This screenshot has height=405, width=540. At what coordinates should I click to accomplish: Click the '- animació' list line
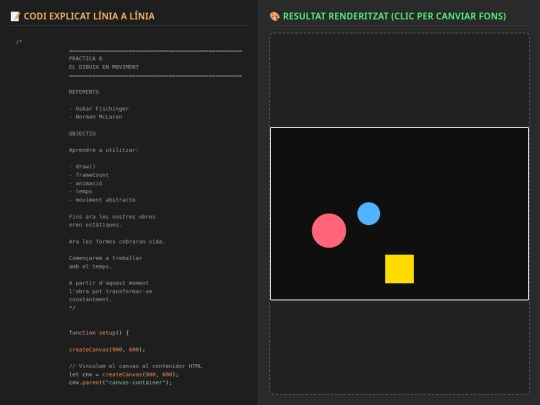[85, 183]
